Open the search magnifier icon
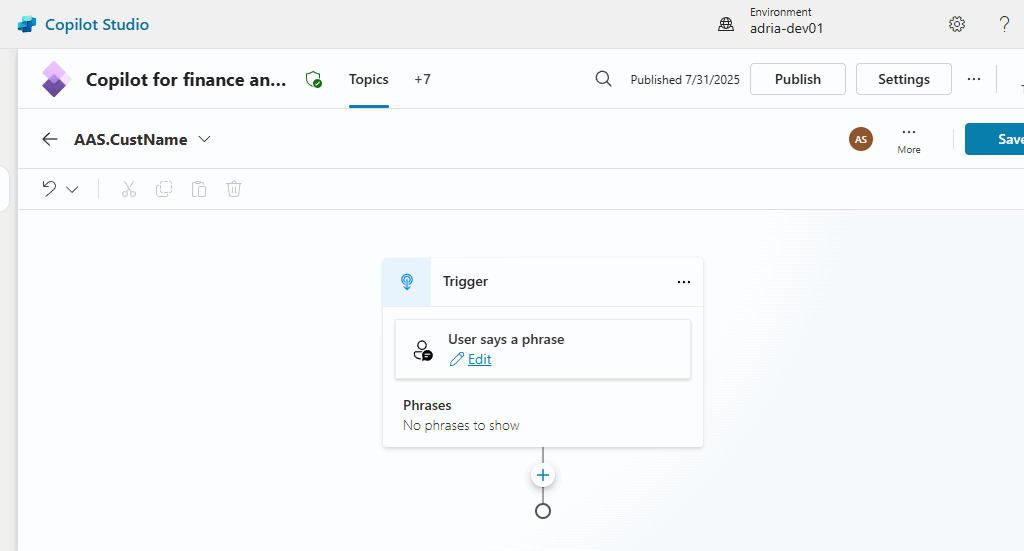This screenshot has width=1024, height=551. point(603,79)
